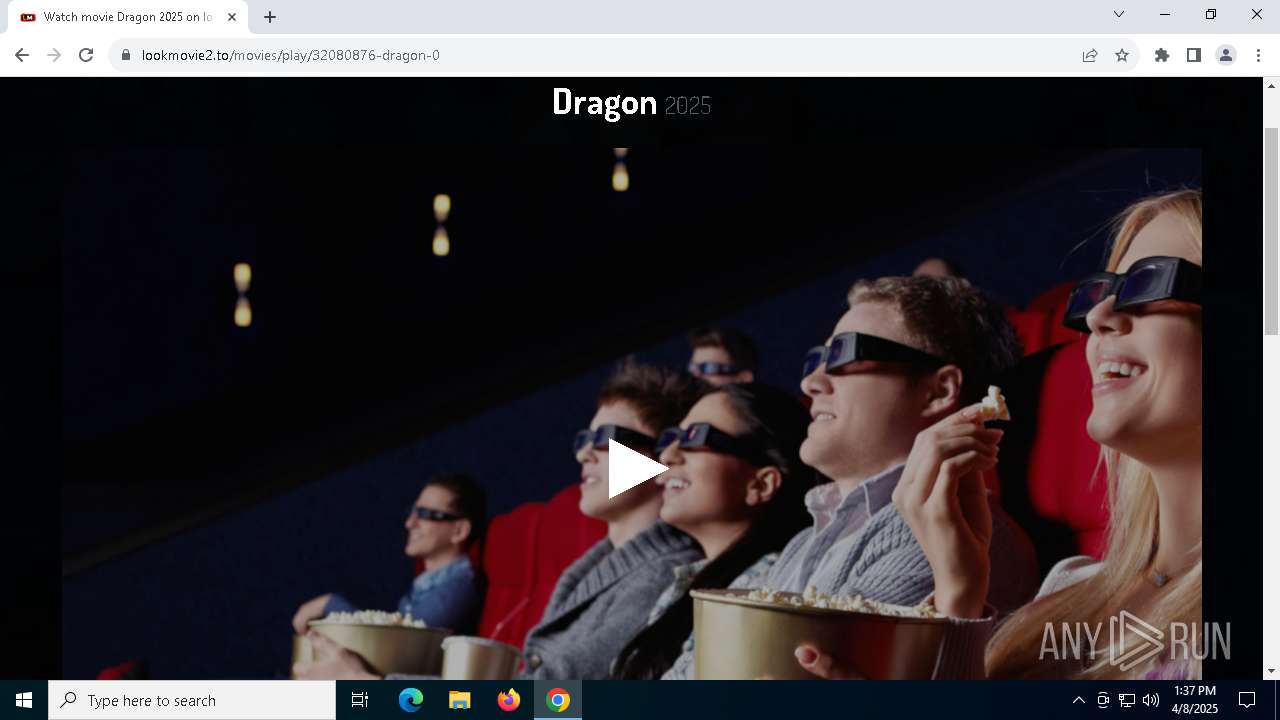
Task: Play the Dragon movie video
Action: [637, 469]
